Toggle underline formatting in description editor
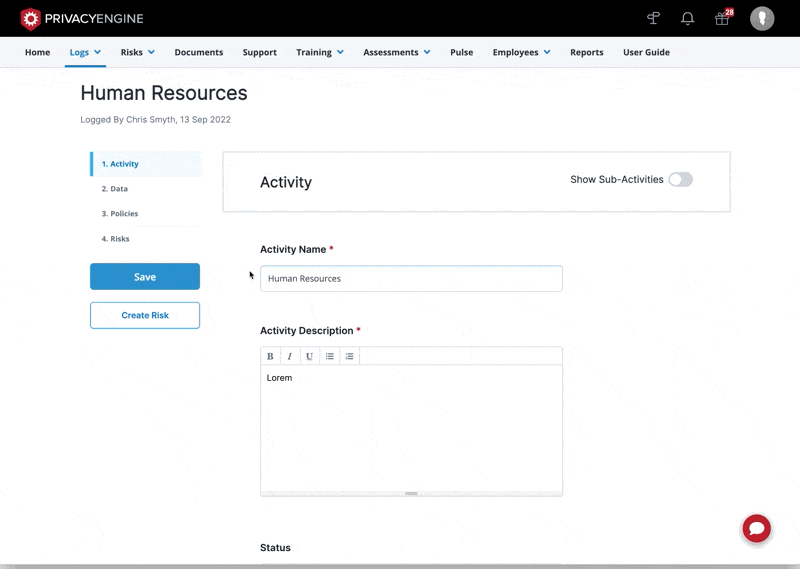The width and height of the screenshot is (800, 569). coord(309,356)
